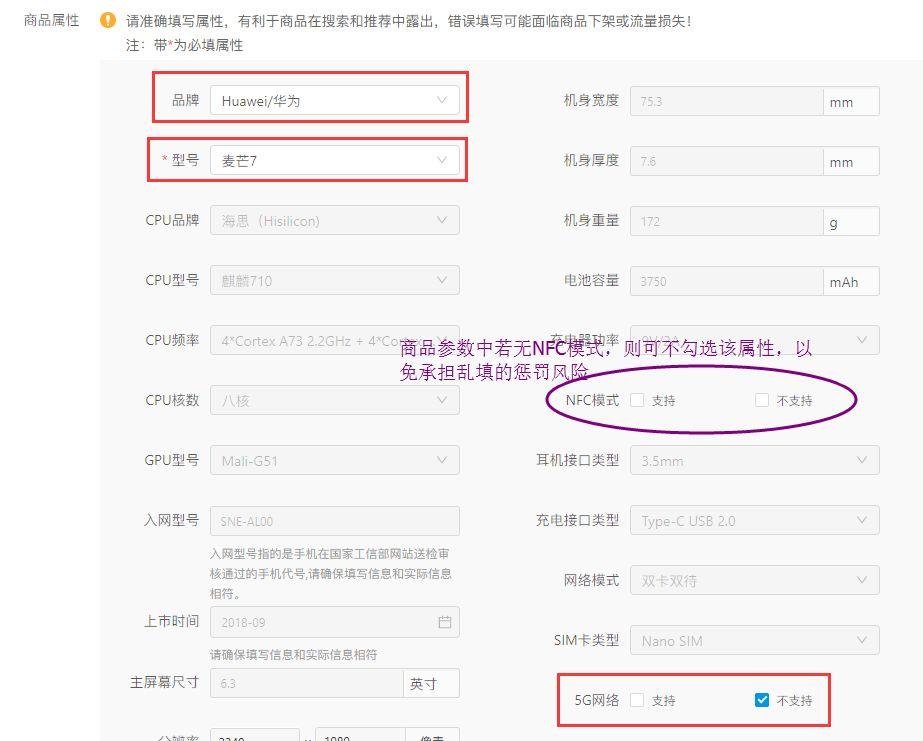Viewport: 923px width, 741px height.
Task: Expand the 充电器功率 dropdown
Action: pyautogui.click(x=755, y=340)
